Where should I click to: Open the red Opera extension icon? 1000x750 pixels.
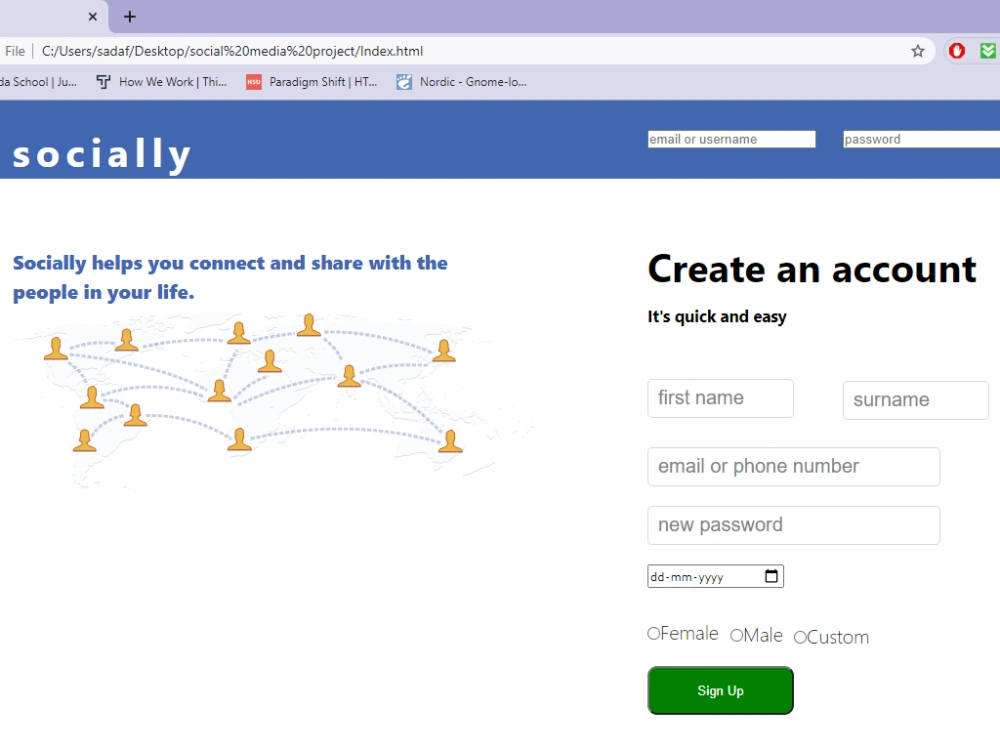click(x=957, y=51)
